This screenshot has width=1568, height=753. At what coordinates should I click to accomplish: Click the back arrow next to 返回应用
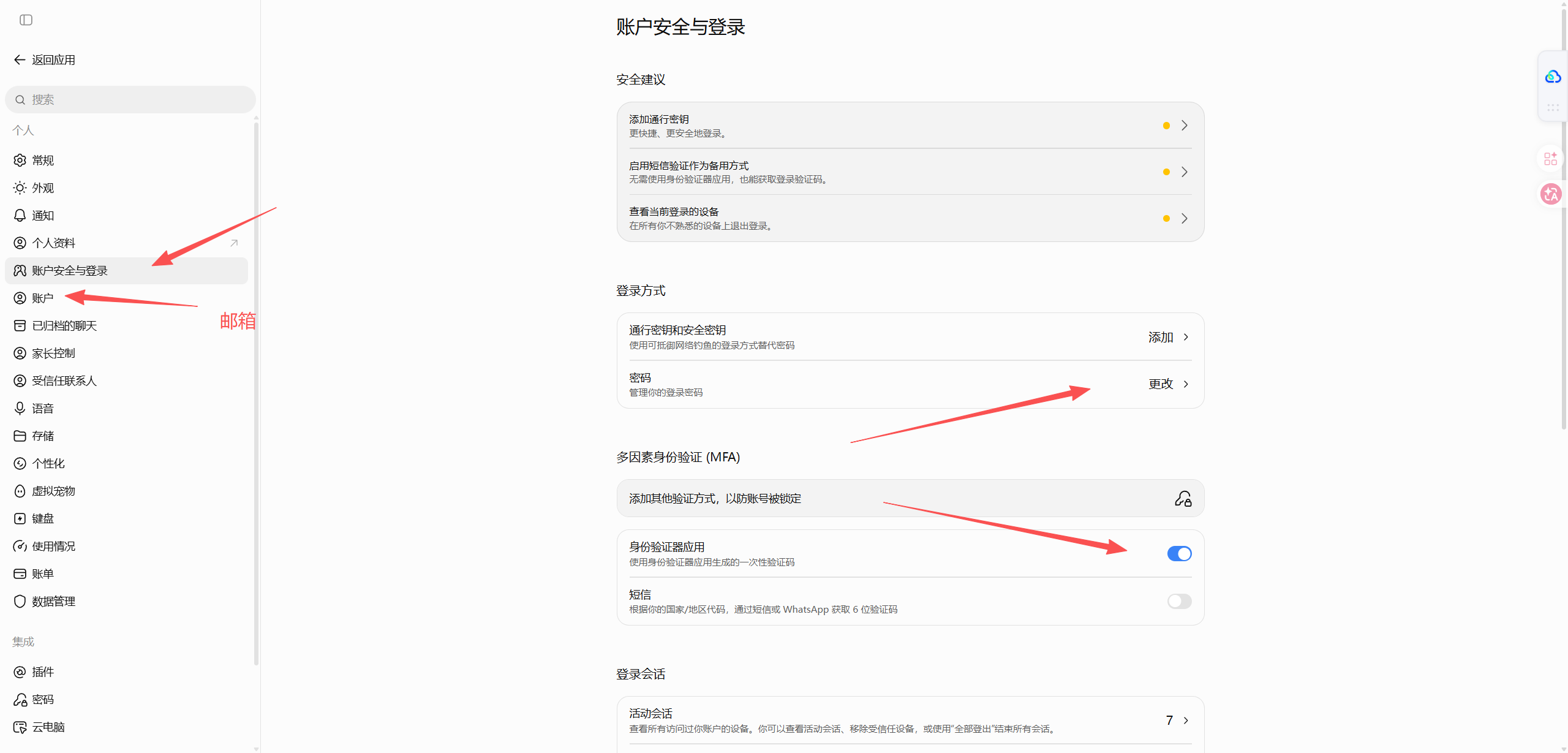[x=20, y=60]
